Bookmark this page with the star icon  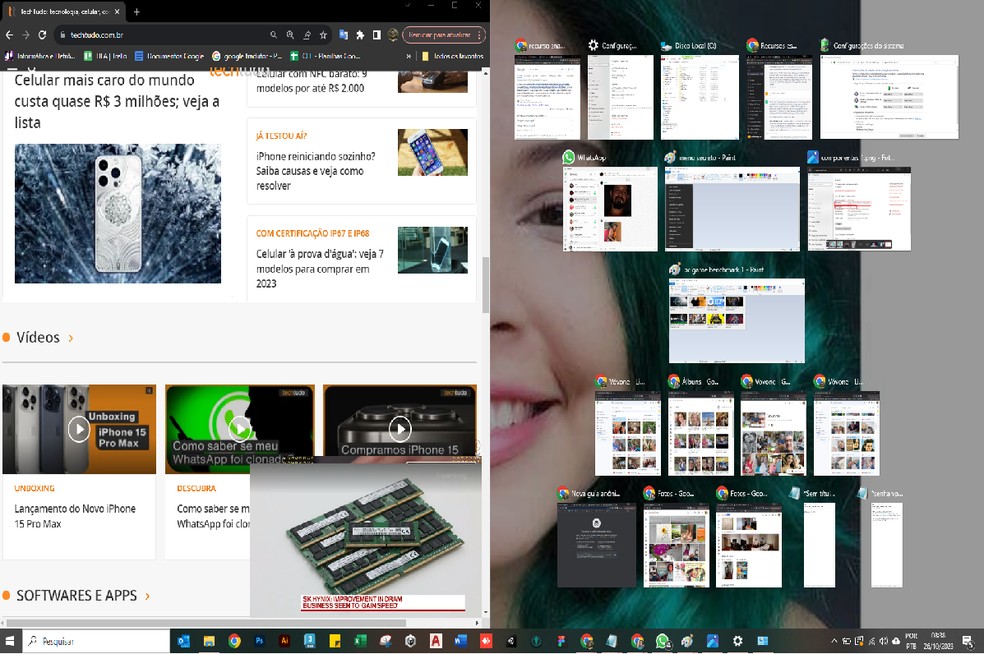click(326, 35)
